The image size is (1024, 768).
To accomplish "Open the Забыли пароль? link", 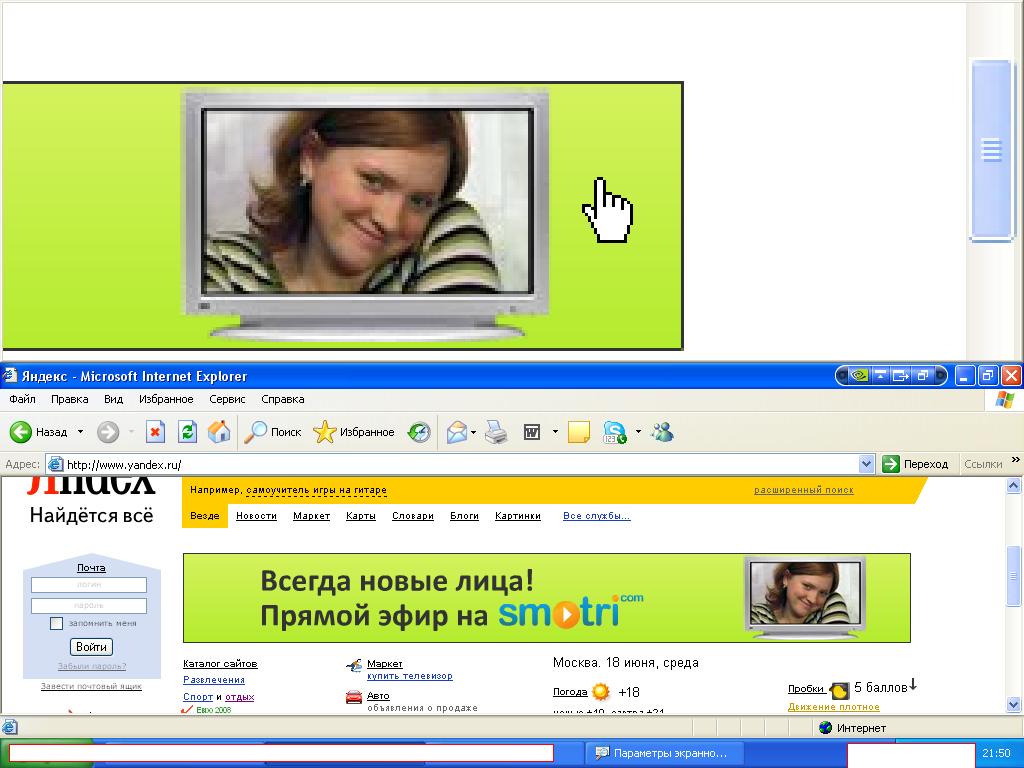I will coord(91,667).
